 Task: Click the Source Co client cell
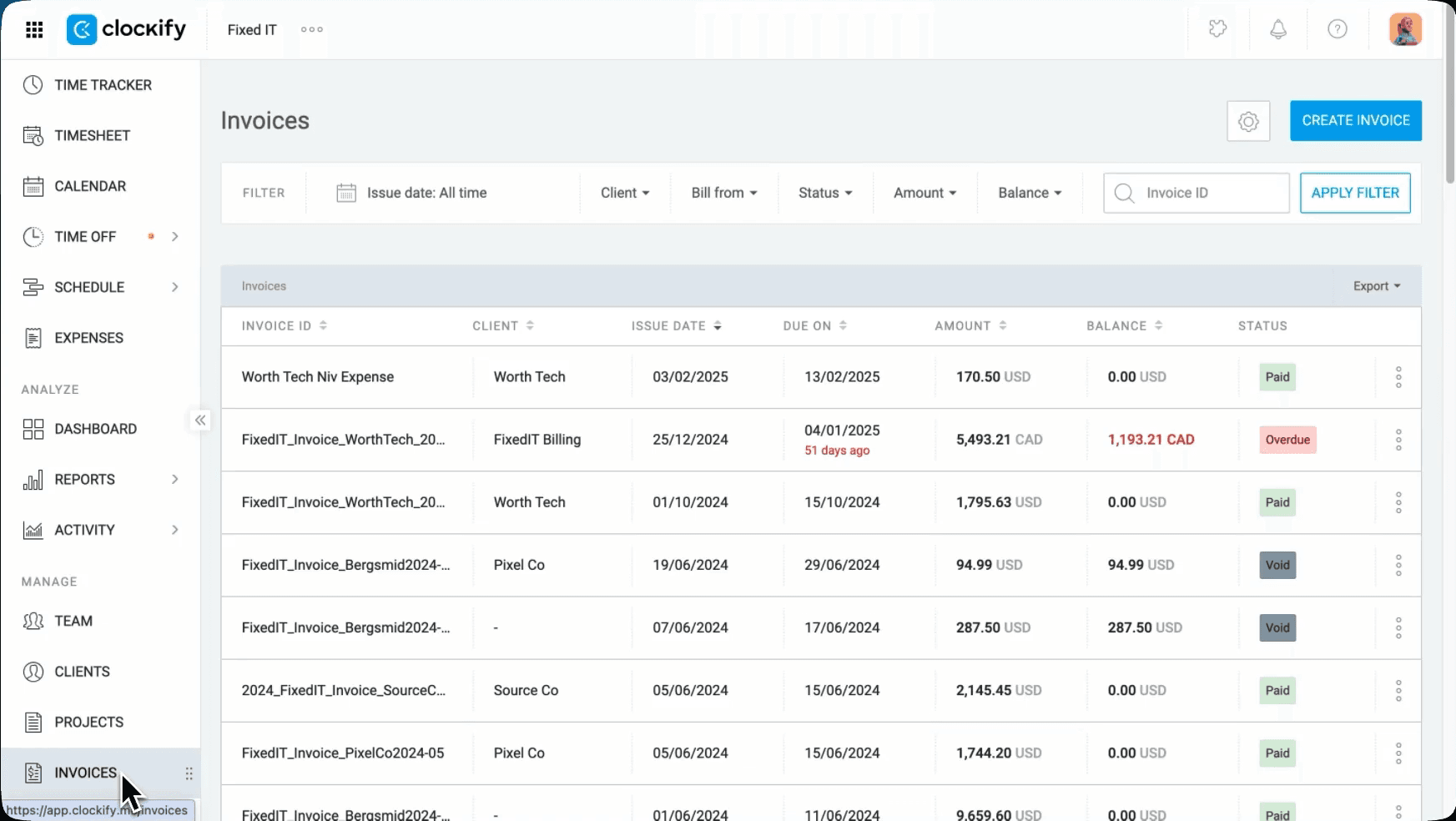click(526, 691)
